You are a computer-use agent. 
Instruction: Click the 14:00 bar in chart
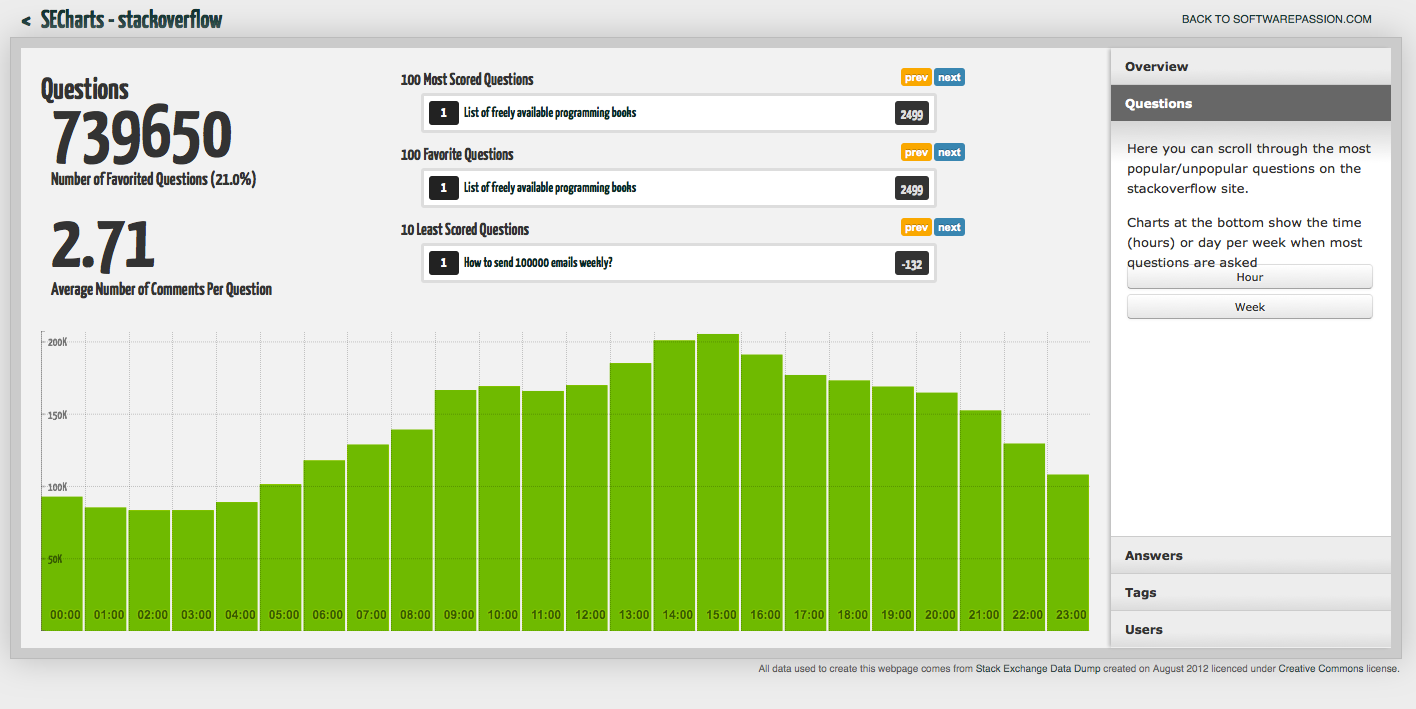point(675,485)
